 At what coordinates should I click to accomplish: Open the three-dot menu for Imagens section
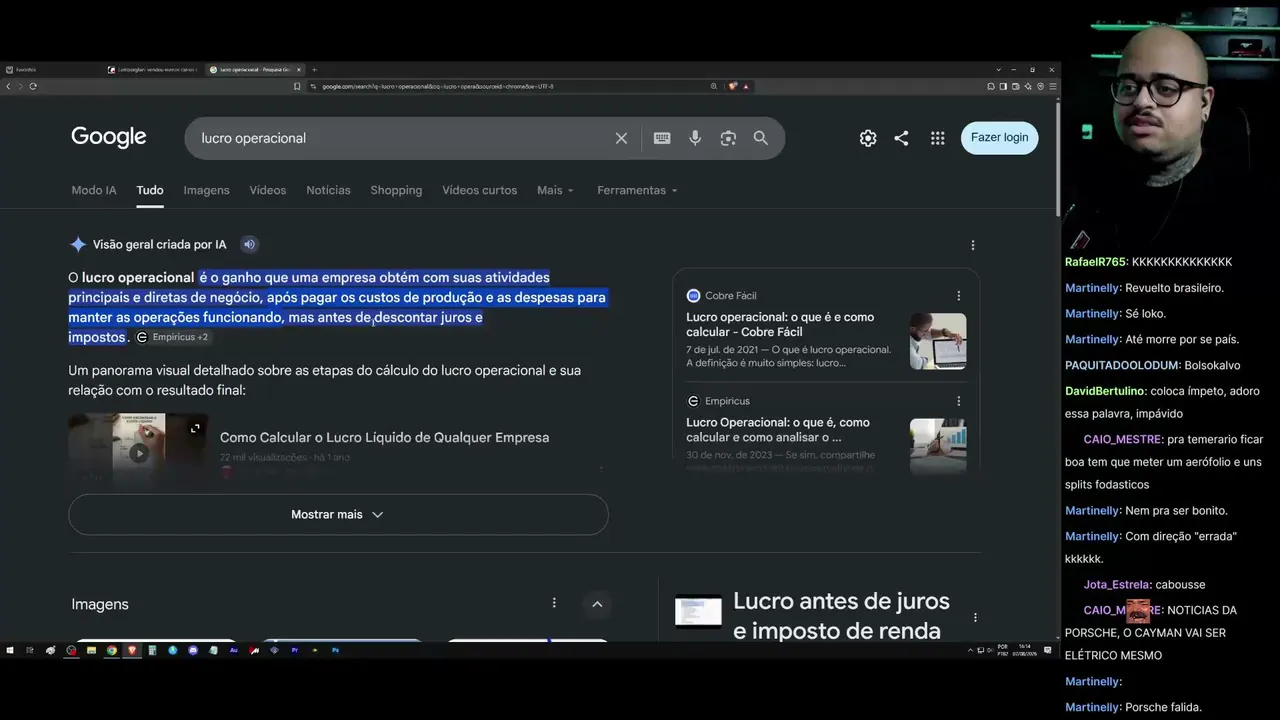(554, 603)
